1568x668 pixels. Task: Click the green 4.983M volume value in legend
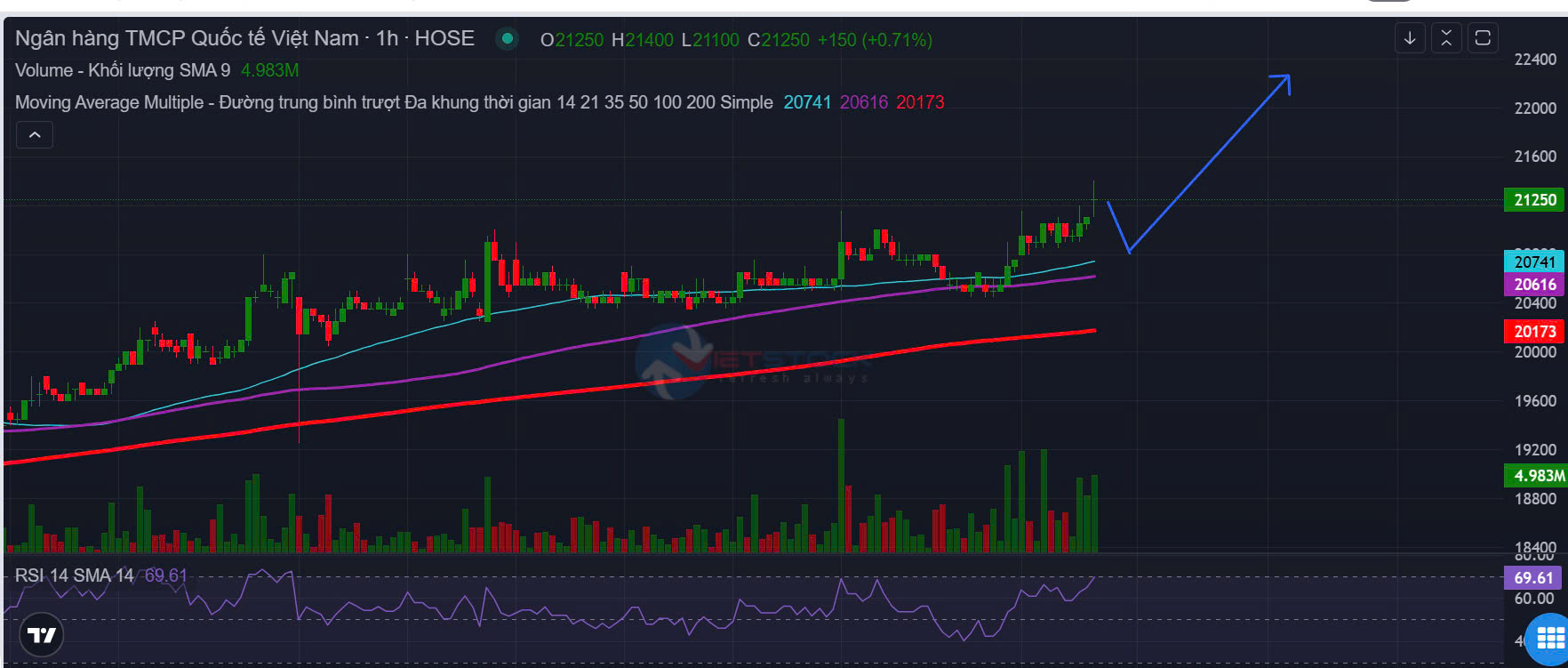click(x=270, y=70)
